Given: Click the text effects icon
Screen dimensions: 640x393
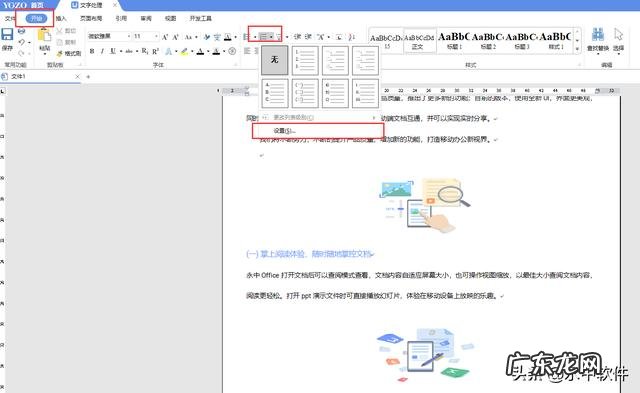Looking at the screenshot, I should tap(168, 51).
